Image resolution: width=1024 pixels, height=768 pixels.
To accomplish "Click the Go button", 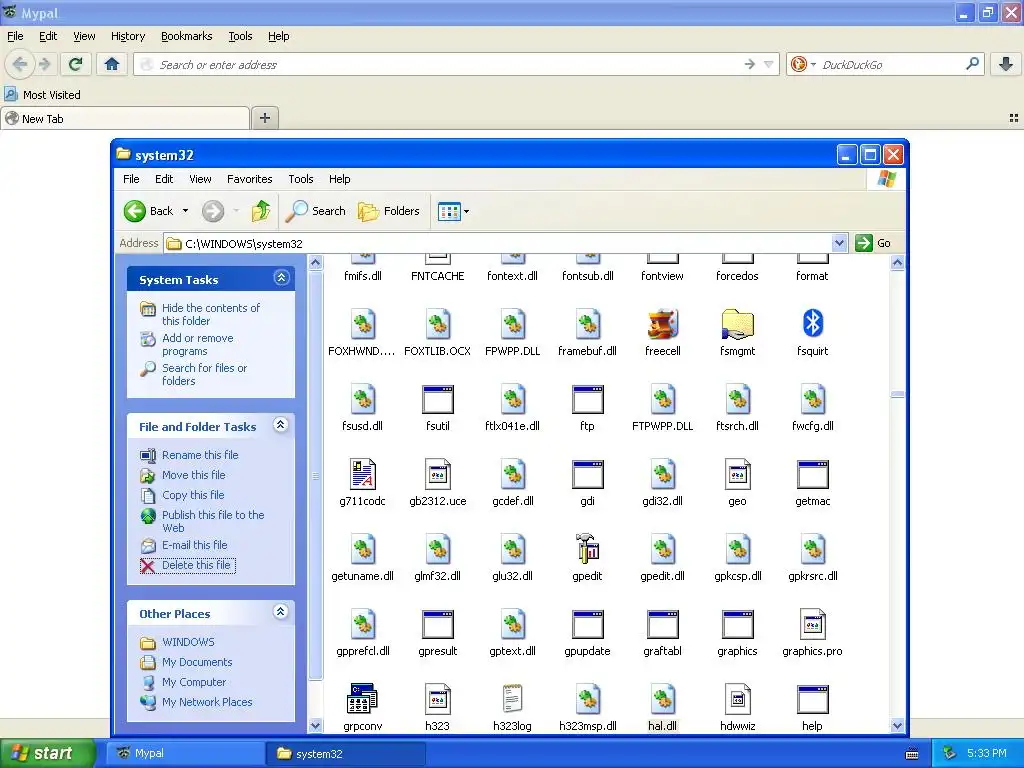I will [873, 243].
